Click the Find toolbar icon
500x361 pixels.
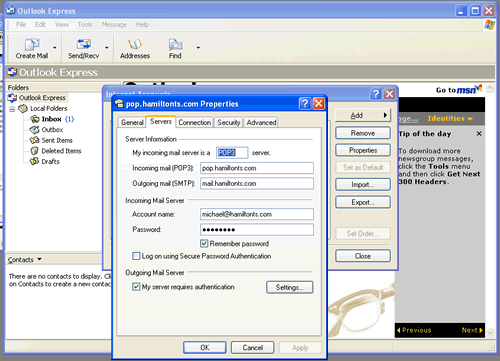175,44
